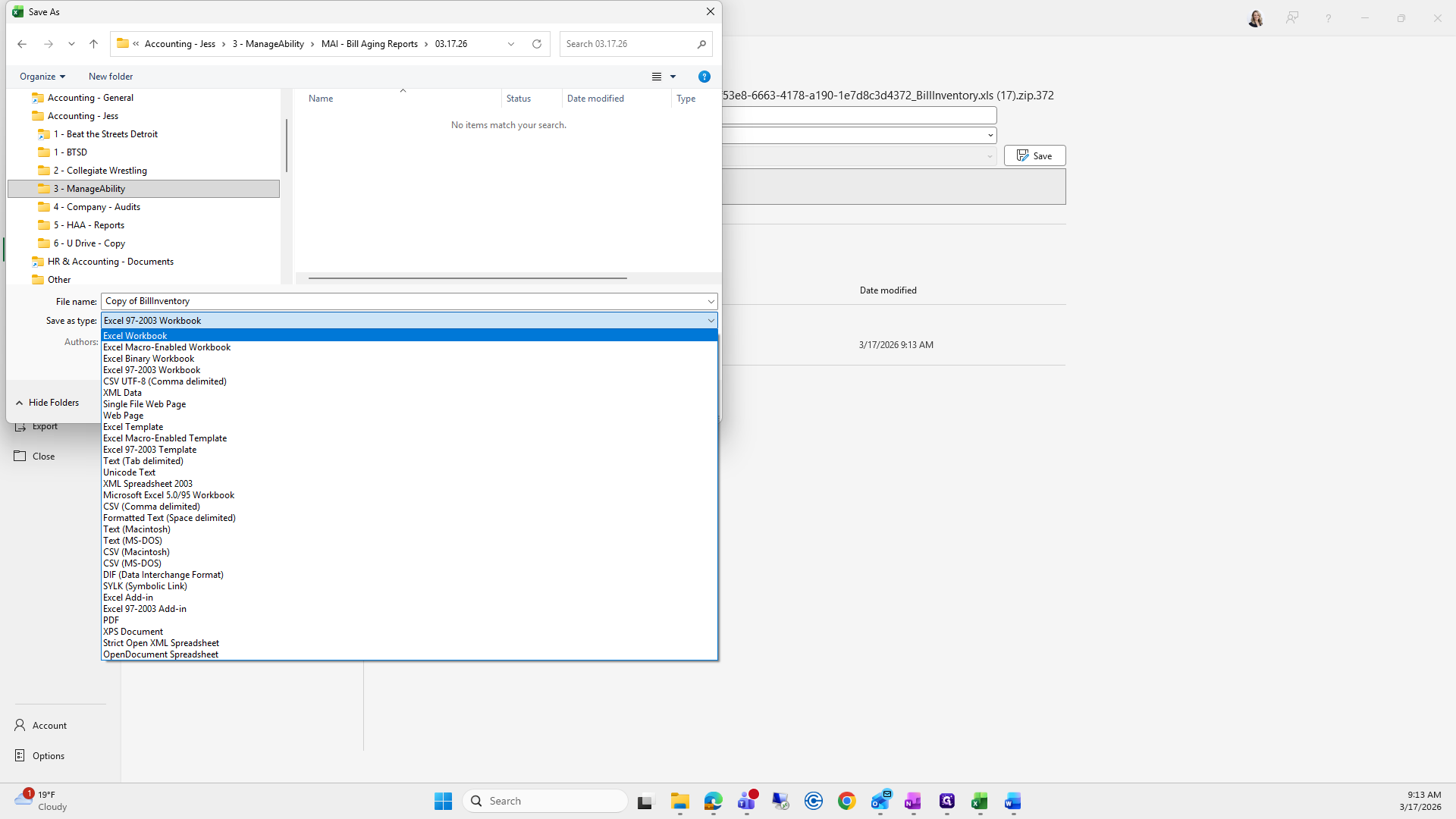
Task: Expand the File name history dropdown
Action: (711, 302)
